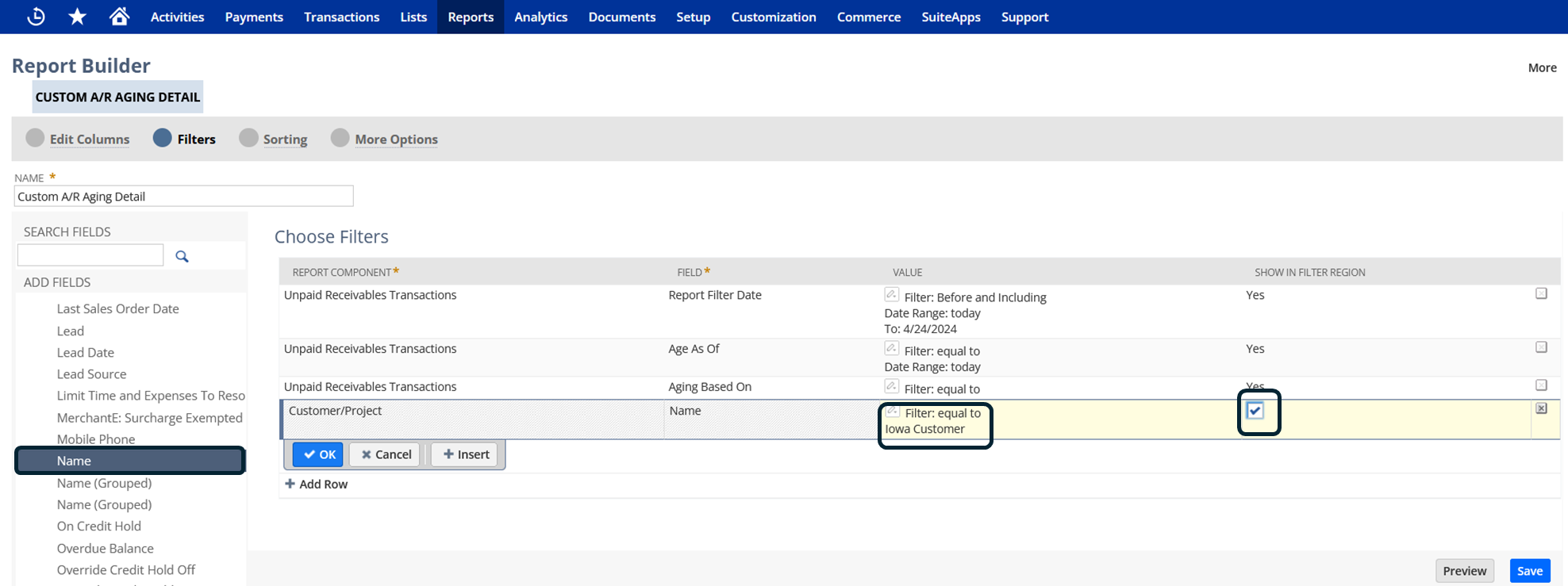Select the Lead field
The width and height of the screenshot is (1568, 586).
point(70,331)
